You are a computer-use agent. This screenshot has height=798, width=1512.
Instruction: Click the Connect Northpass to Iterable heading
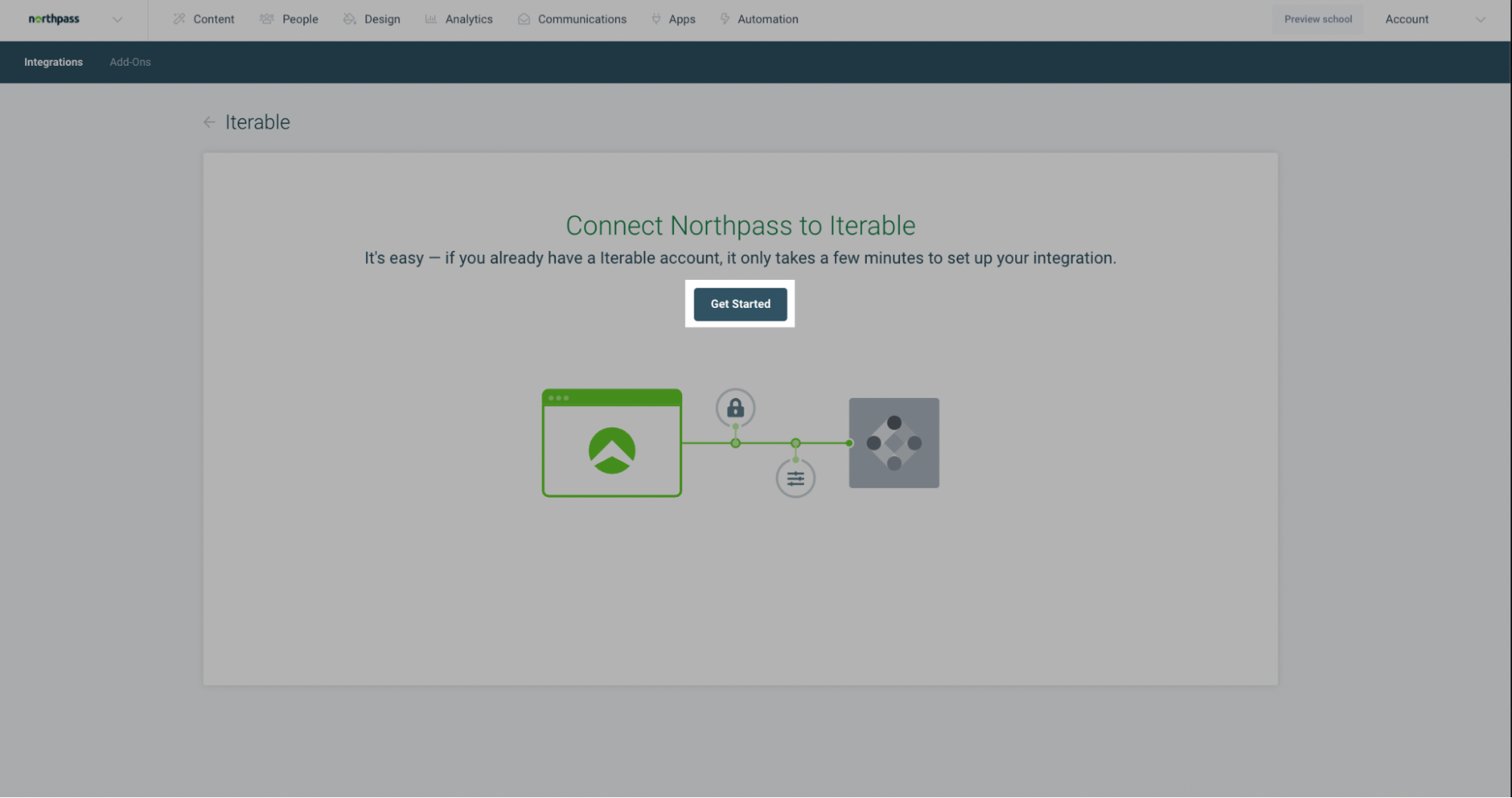740,225
